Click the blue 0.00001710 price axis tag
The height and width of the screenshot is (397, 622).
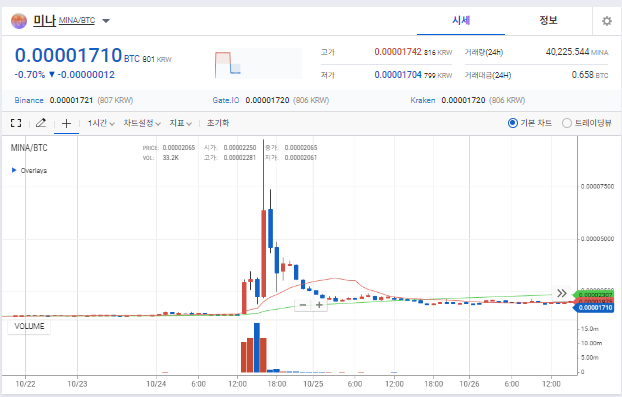pos(595,308)
